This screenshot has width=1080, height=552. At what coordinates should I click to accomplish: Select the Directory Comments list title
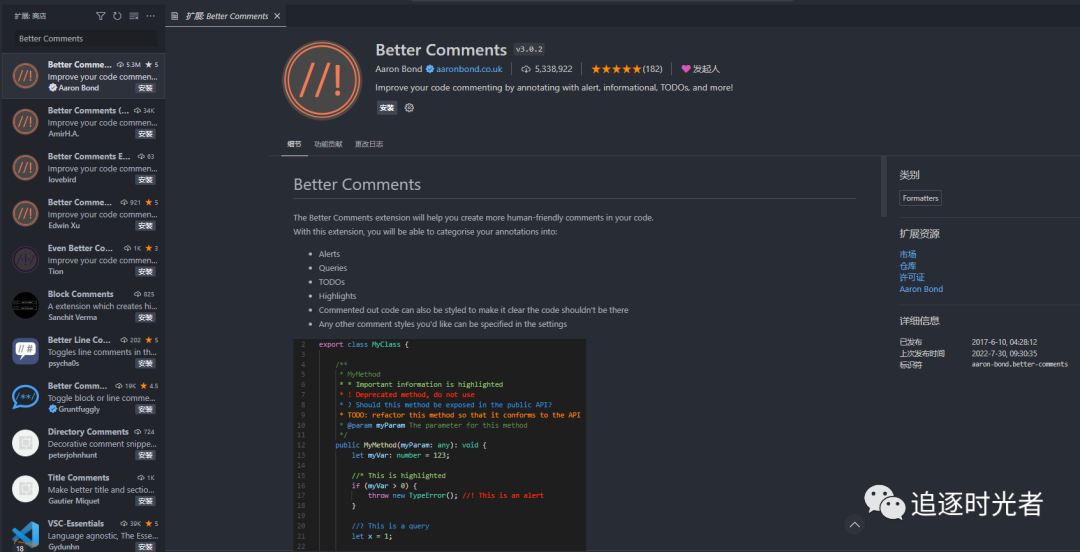click(88, 431)
